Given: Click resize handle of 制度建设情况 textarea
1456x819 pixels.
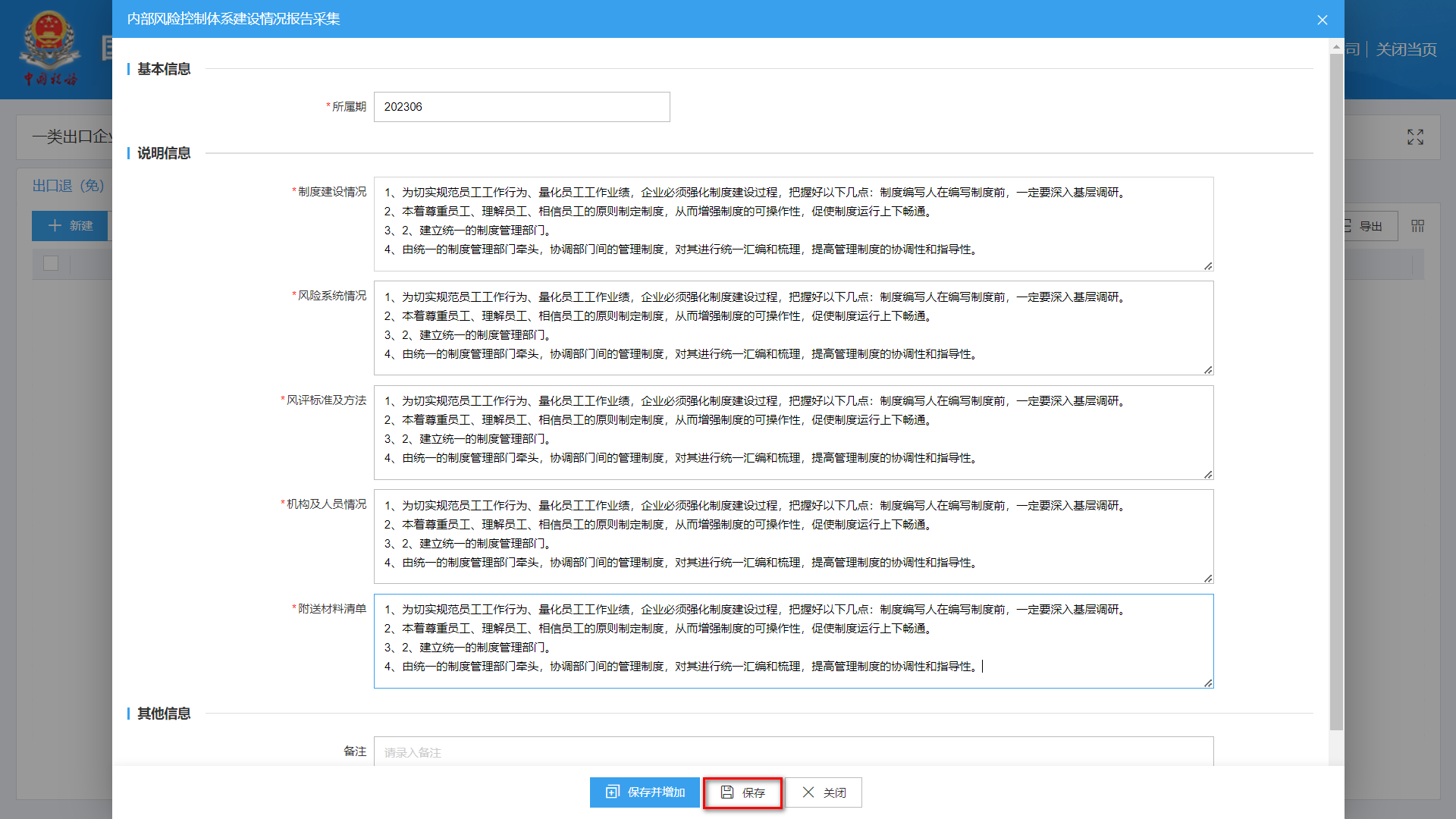Looking at the screenshot, I should (x=1207, y=265).
